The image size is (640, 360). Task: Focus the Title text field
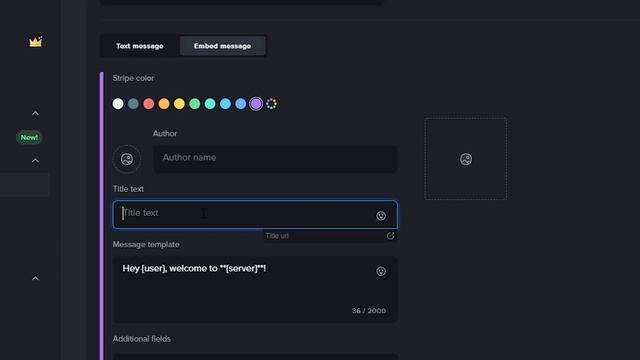click(255, 214)
